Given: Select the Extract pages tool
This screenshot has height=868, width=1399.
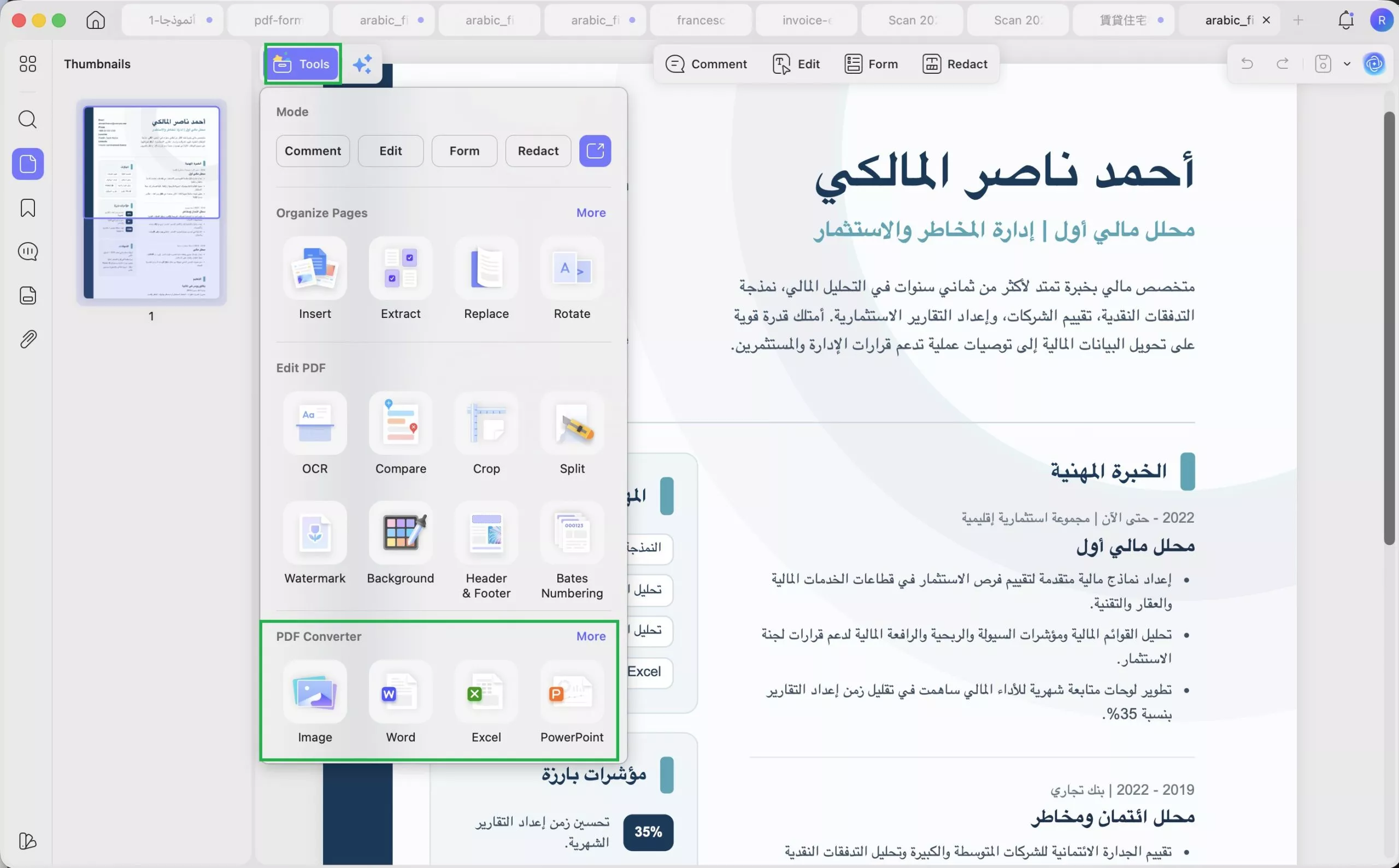Looking at the screenshot, I should tap(400, 279).
